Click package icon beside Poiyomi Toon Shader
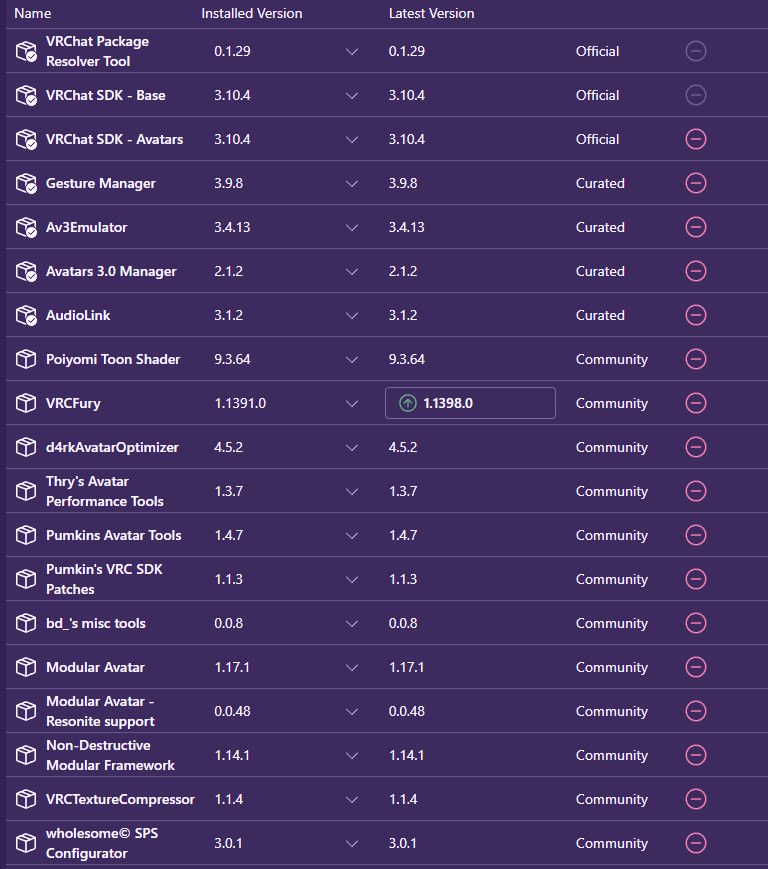This screenshot has width=768, height=869. pyautogui.click(x=25, y=359)
